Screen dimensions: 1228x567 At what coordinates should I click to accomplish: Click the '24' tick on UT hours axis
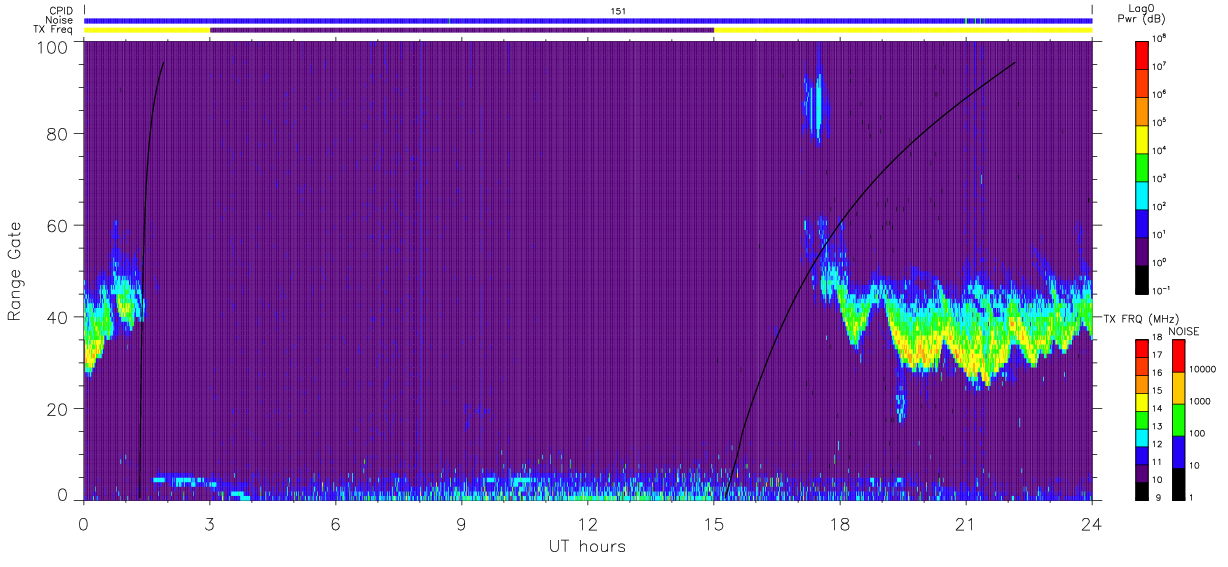1092,522
